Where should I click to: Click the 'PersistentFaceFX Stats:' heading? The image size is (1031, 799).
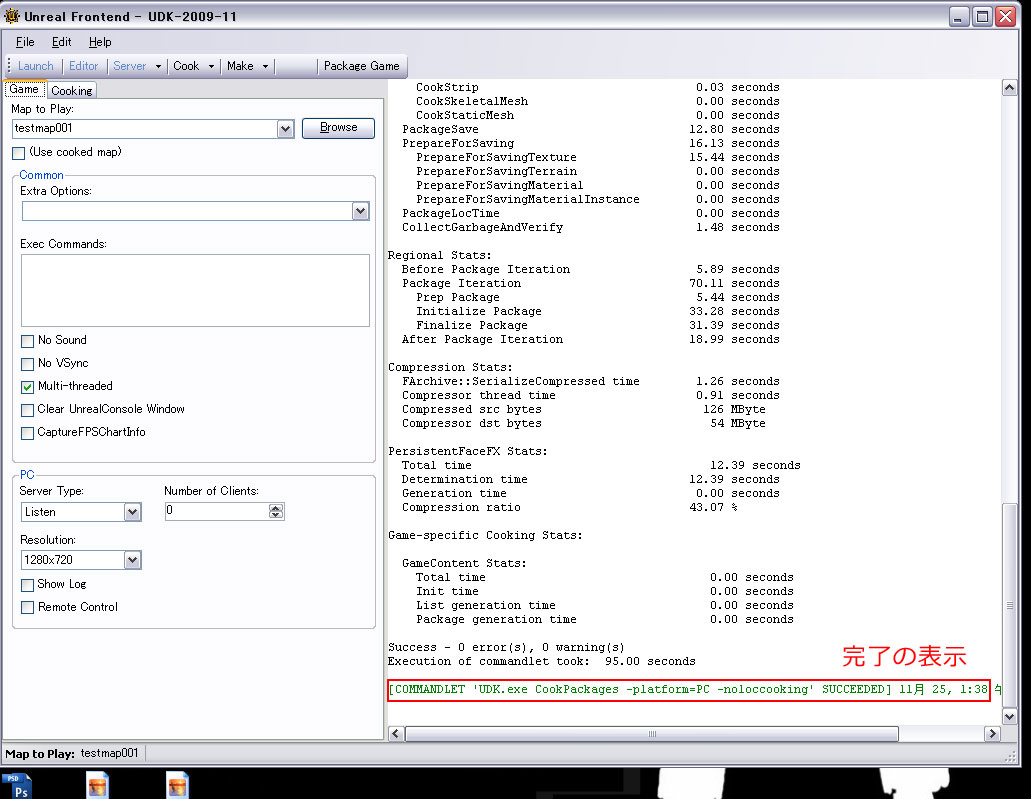[x=468, y=451]
